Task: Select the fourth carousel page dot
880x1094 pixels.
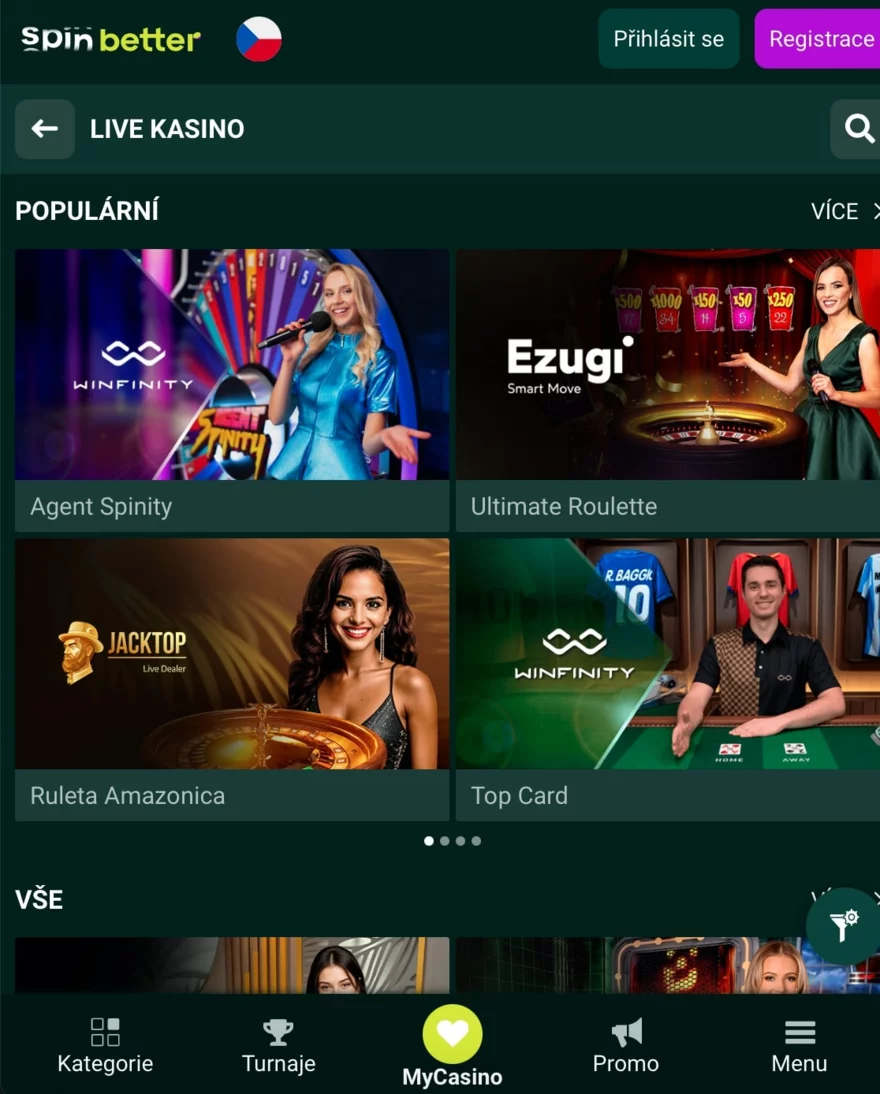Action: point(476,841)
